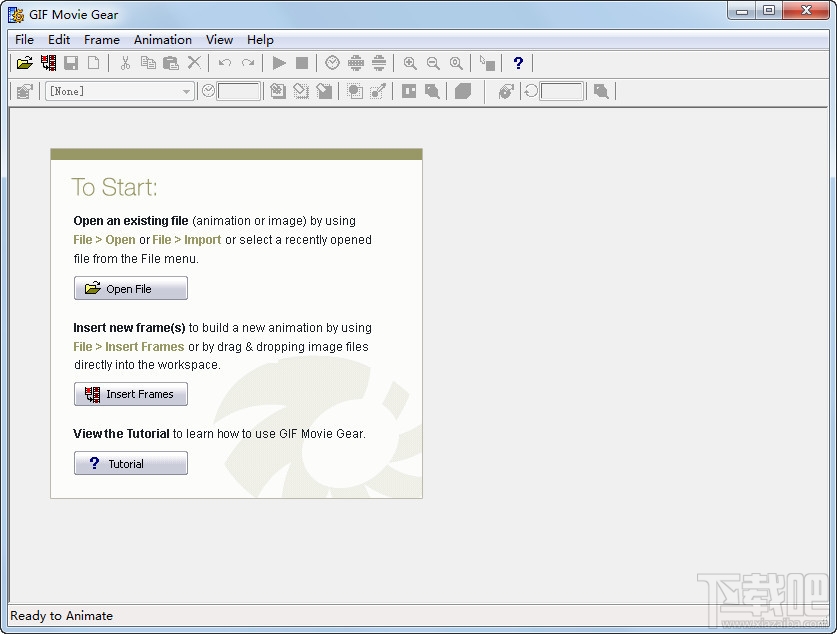Click the Open File button
Screen dimensions: 837x634
[131, 288]
